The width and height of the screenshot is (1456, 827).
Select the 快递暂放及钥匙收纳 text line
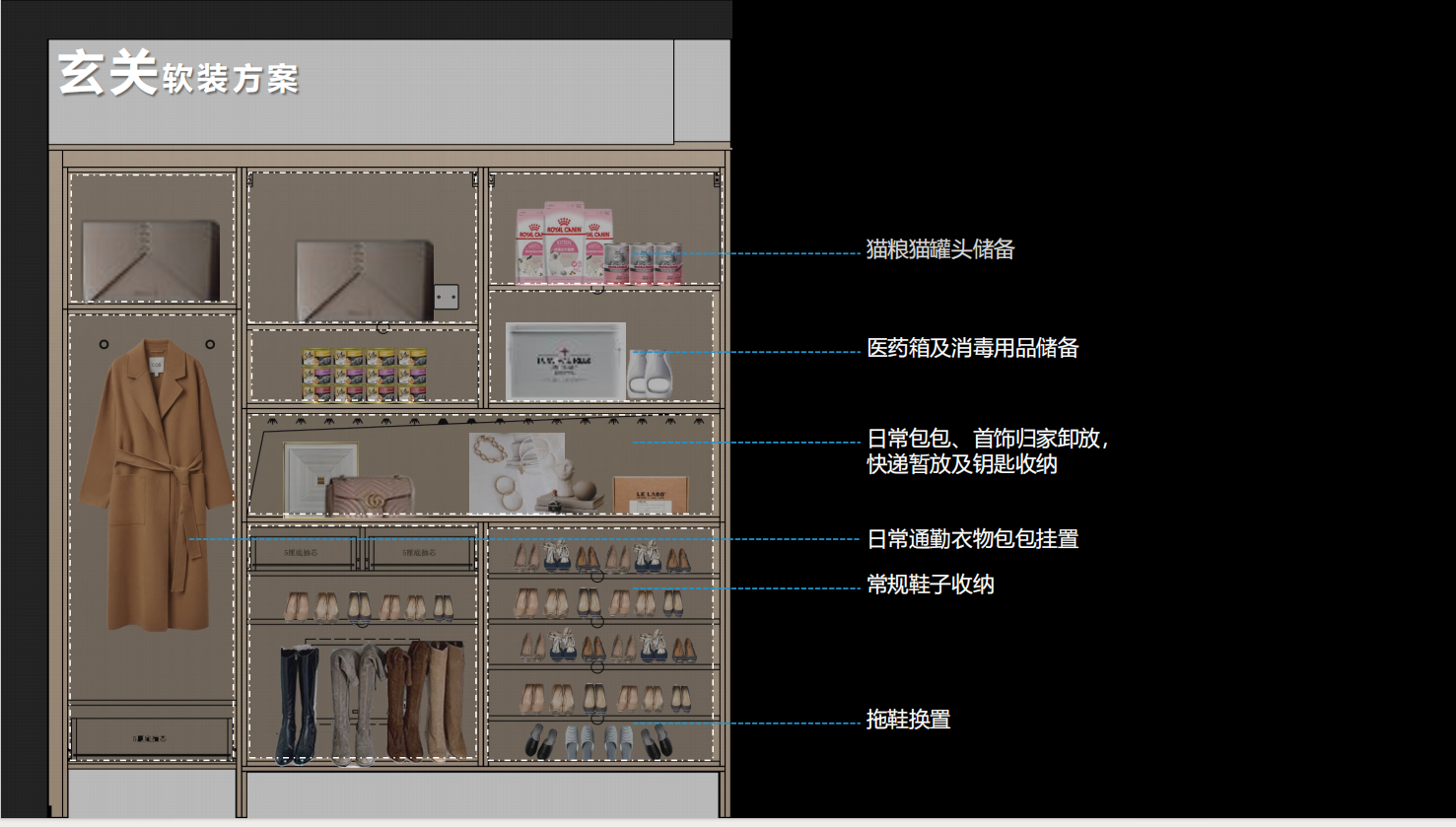961,464
